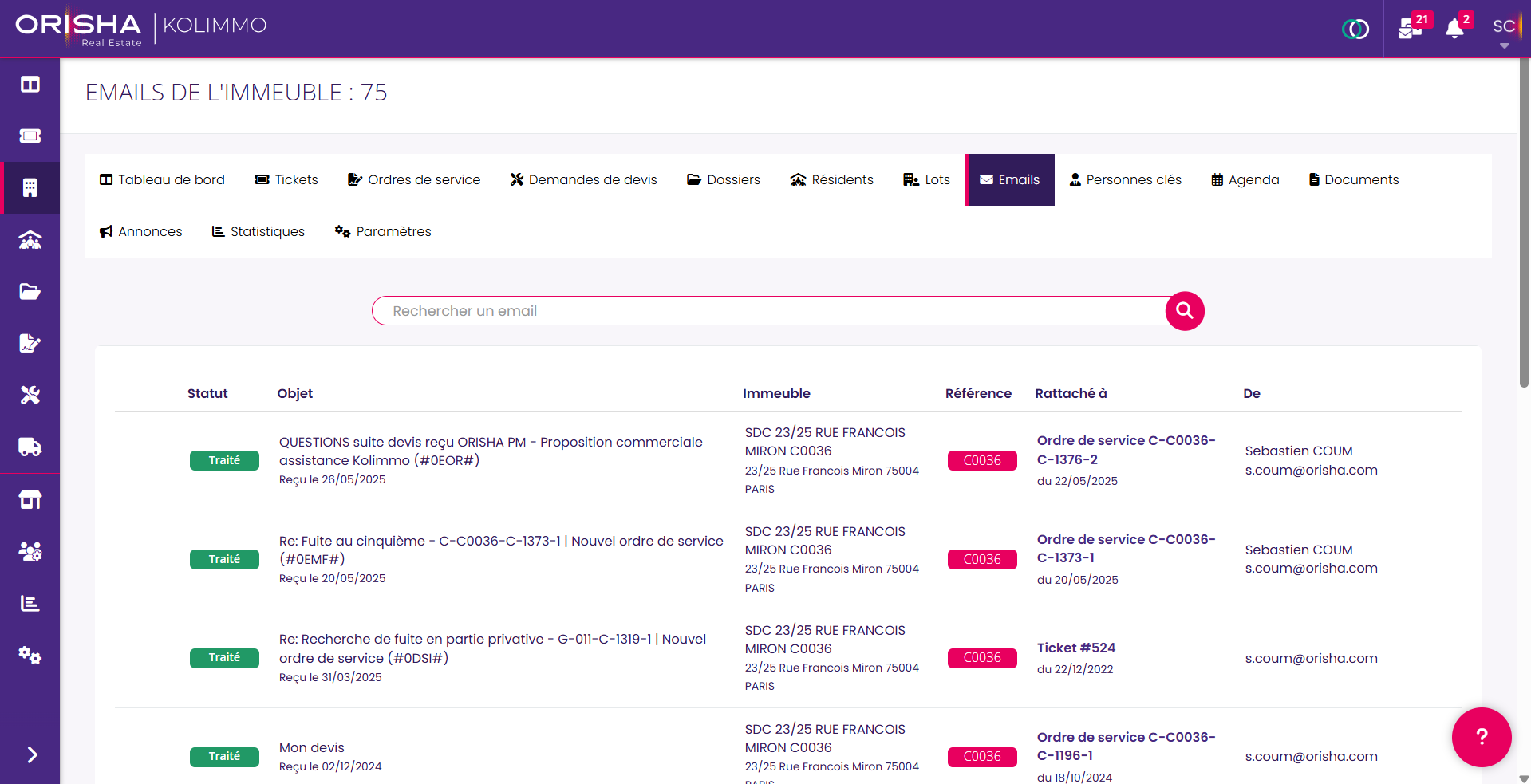Open the statistics chart icon in sidebar
The image size is (1531, 784).
point(30,604)
